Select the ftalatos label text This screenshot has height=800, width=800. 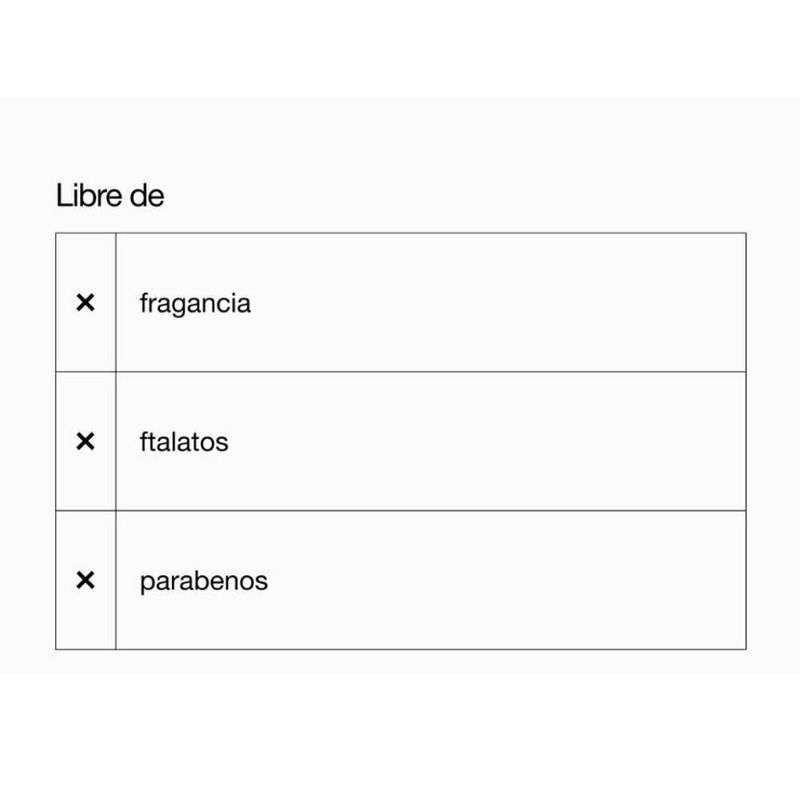184,441
